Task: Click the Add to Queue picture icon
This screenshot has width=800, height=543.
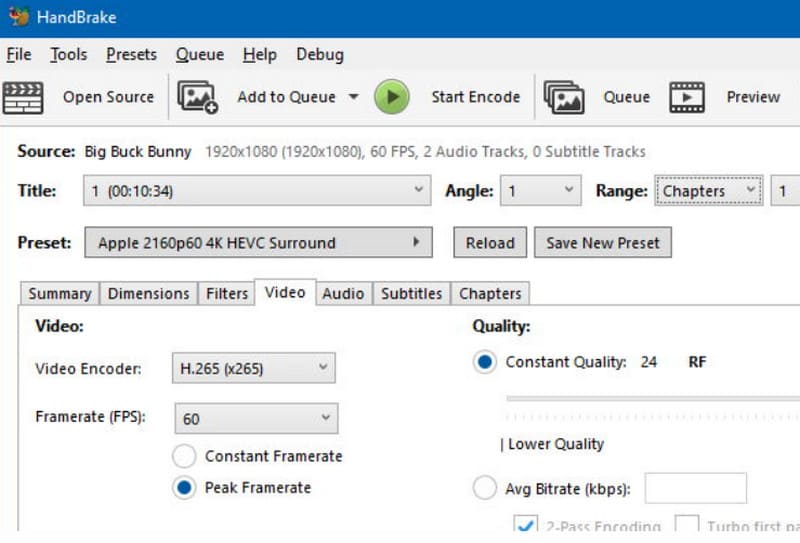Action: click(x=197, y=97)
